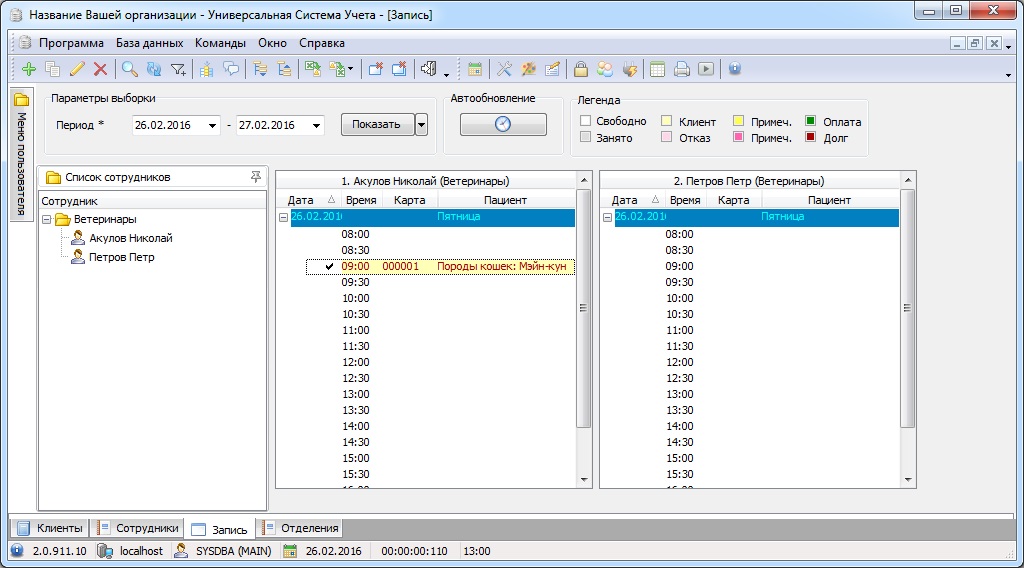Click the green Оплата color swatch
Screen dimensions: 1024x568
click(811, 121)
